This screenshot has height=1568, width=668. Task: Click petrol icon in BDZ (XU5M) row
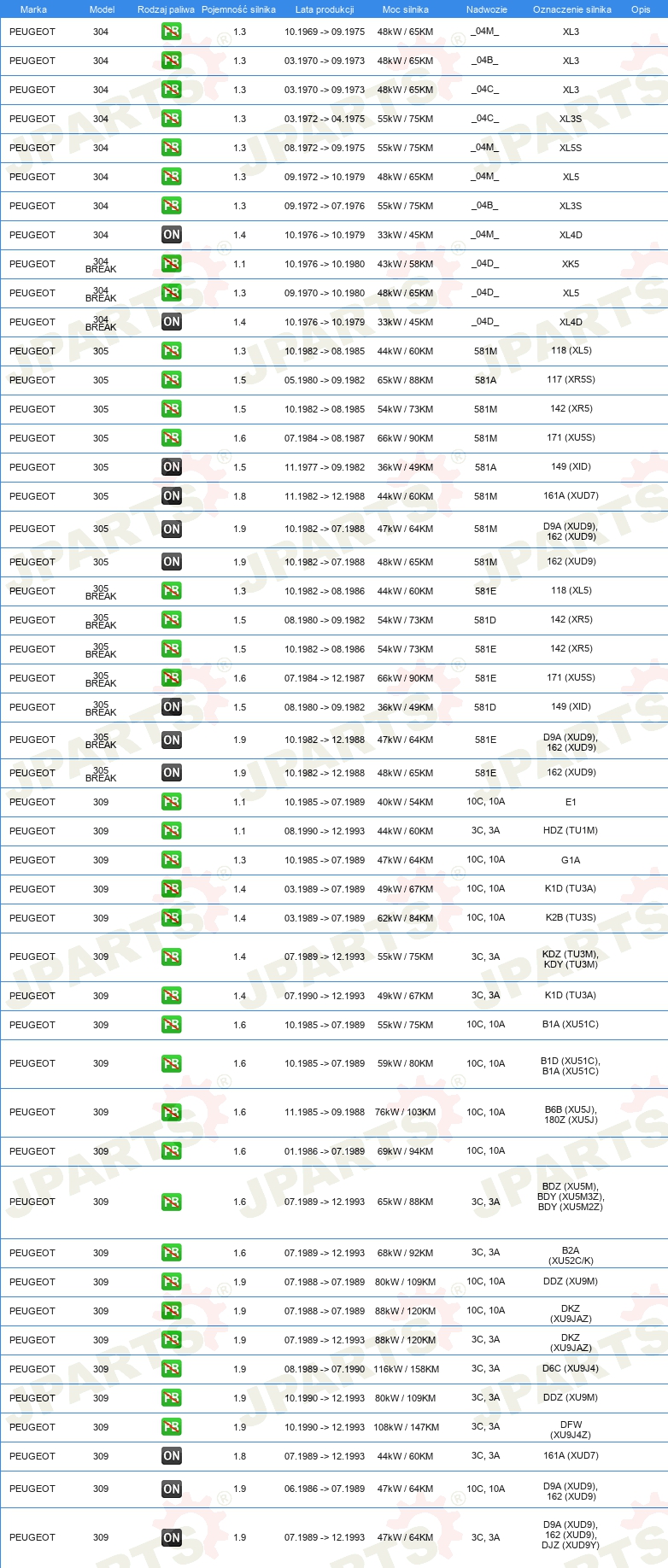[172, 1202]
